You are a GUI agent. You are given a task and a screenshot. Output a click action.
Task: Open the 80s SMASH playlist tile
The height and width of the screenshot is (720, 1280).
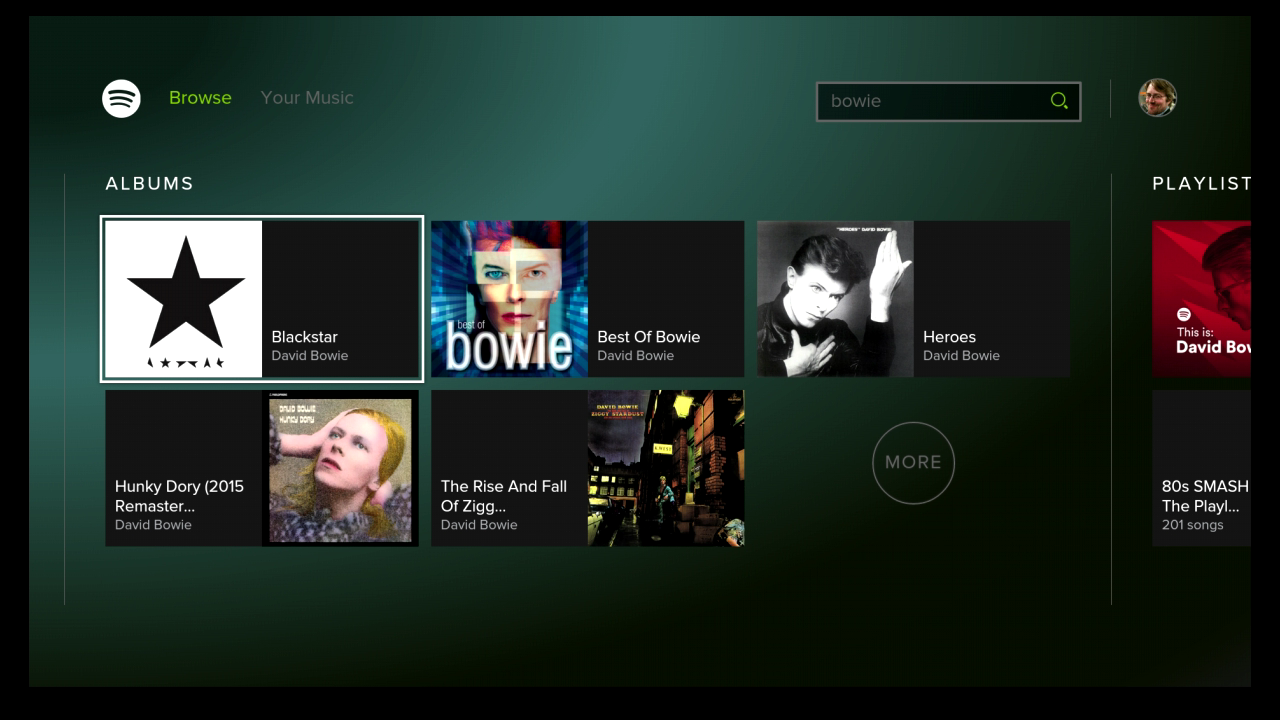[x=1201, y=468]
